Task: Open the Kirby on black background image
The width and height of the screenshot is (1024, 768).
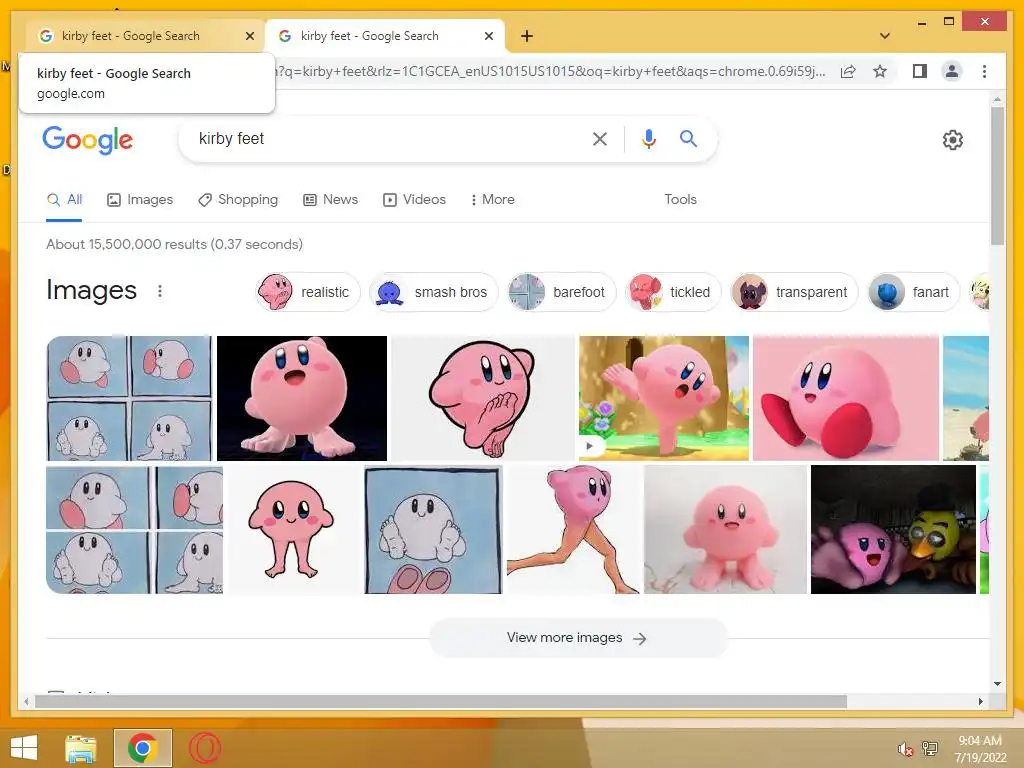Action: tap(302, 398)
